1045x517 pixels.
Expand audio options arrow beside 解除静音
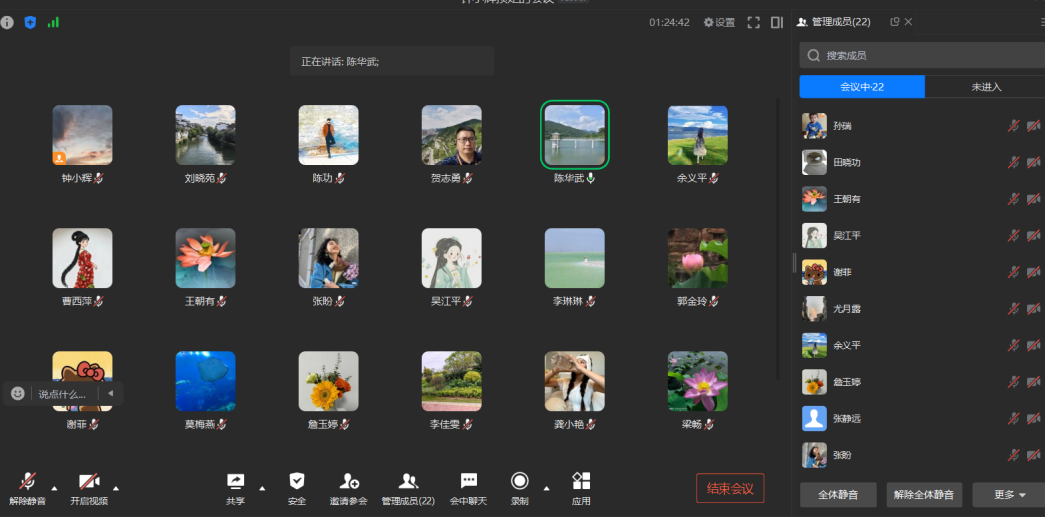[55, 488]
